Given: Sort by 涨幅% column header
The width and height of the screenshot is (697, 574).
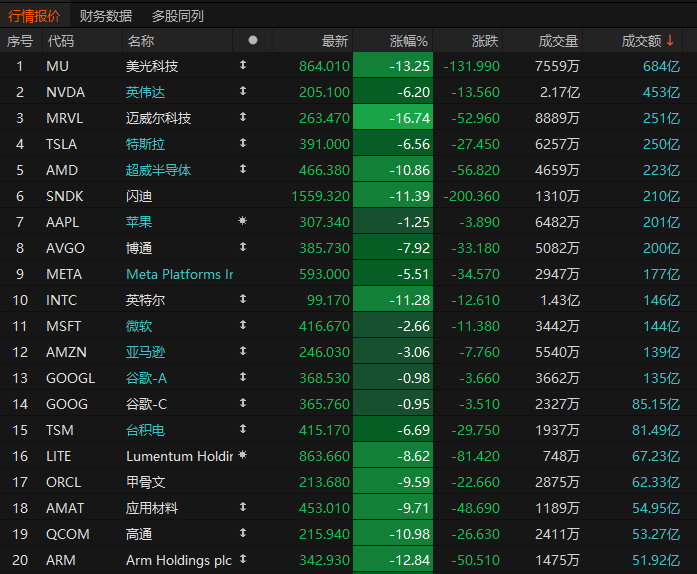Looking at the screenshot, I should click(x=409, y=41).
